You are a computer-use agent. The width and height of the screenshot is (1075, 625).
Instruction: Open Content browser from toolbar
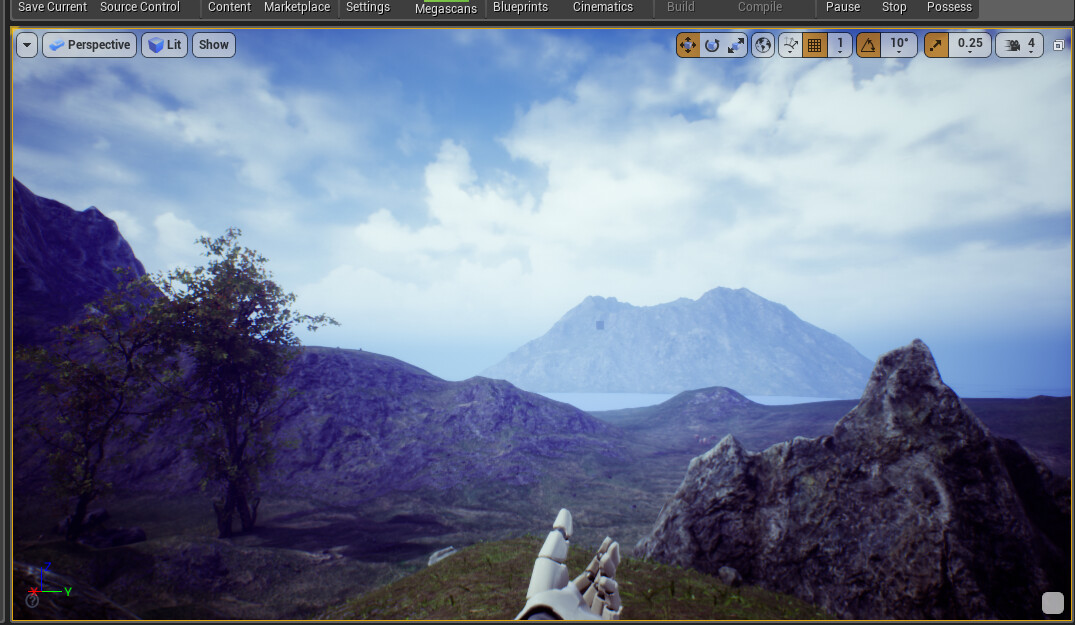229,7
